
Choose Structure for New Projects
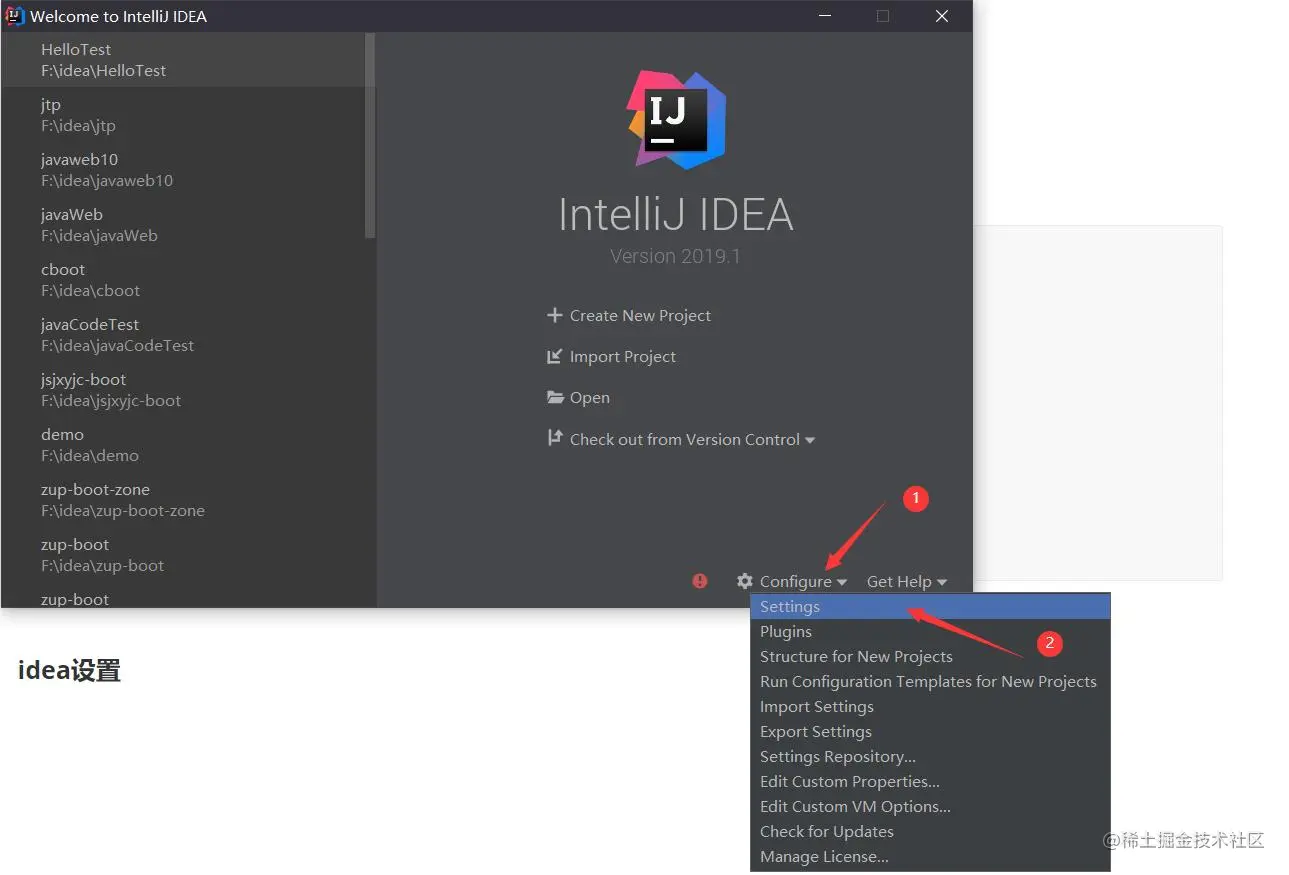coord(930,656)
